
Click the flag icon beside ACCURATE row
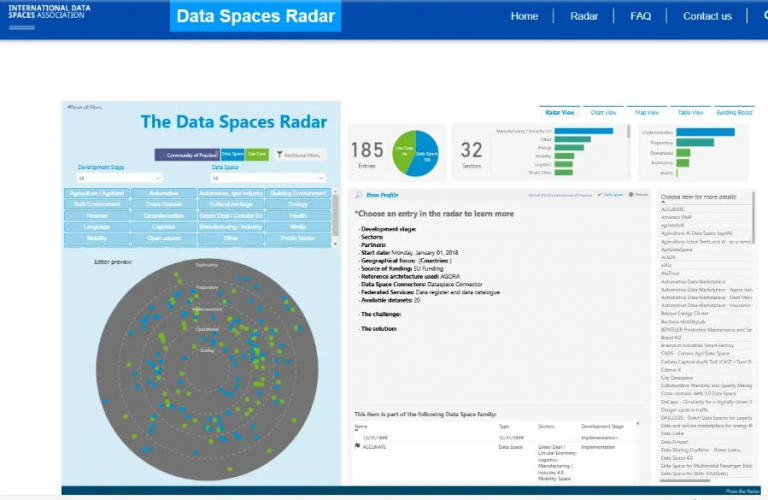click(357, 447)
